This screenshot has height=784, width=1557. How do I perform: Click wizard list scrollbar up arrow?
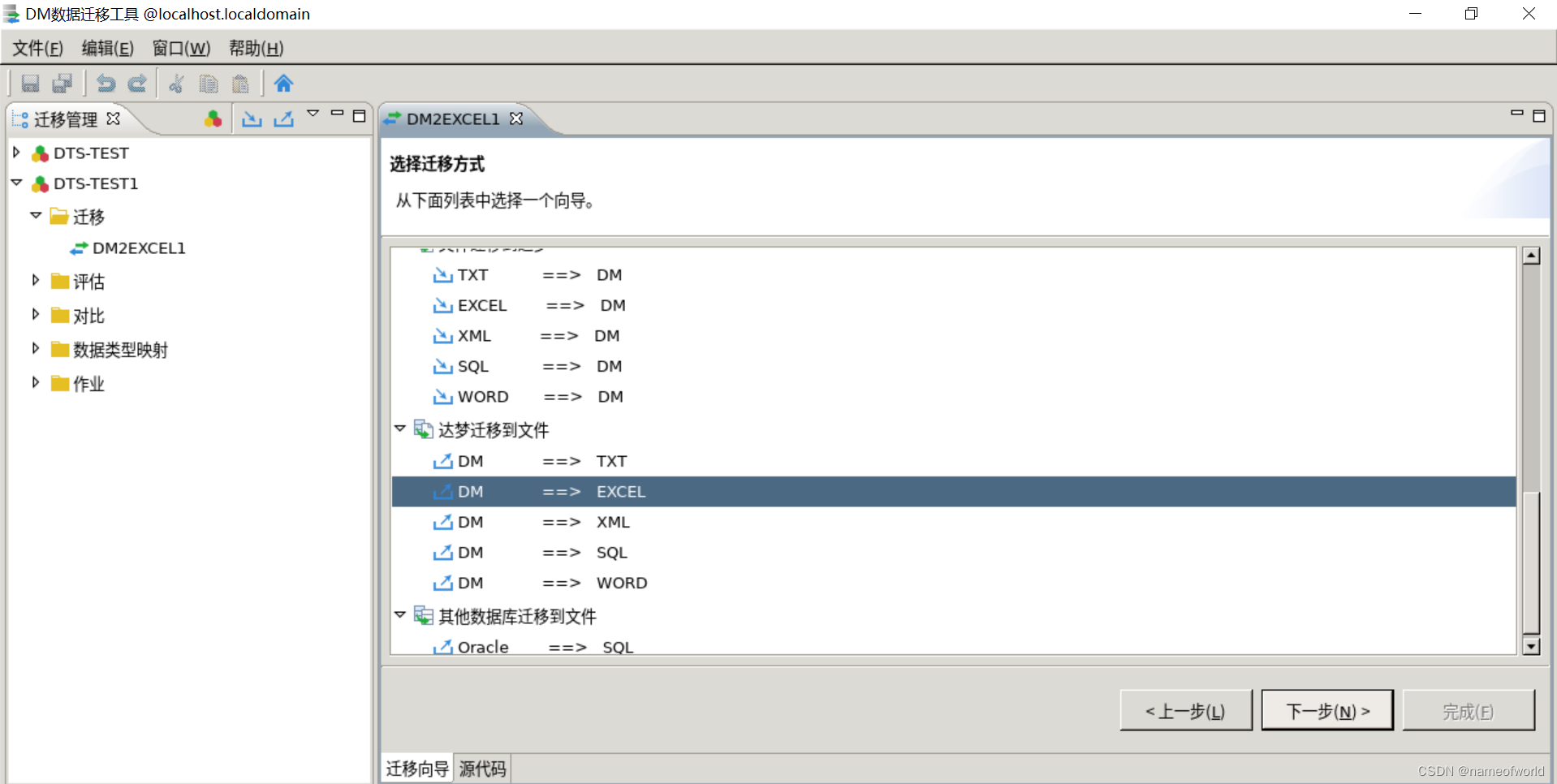click(x=1531, y=256)
